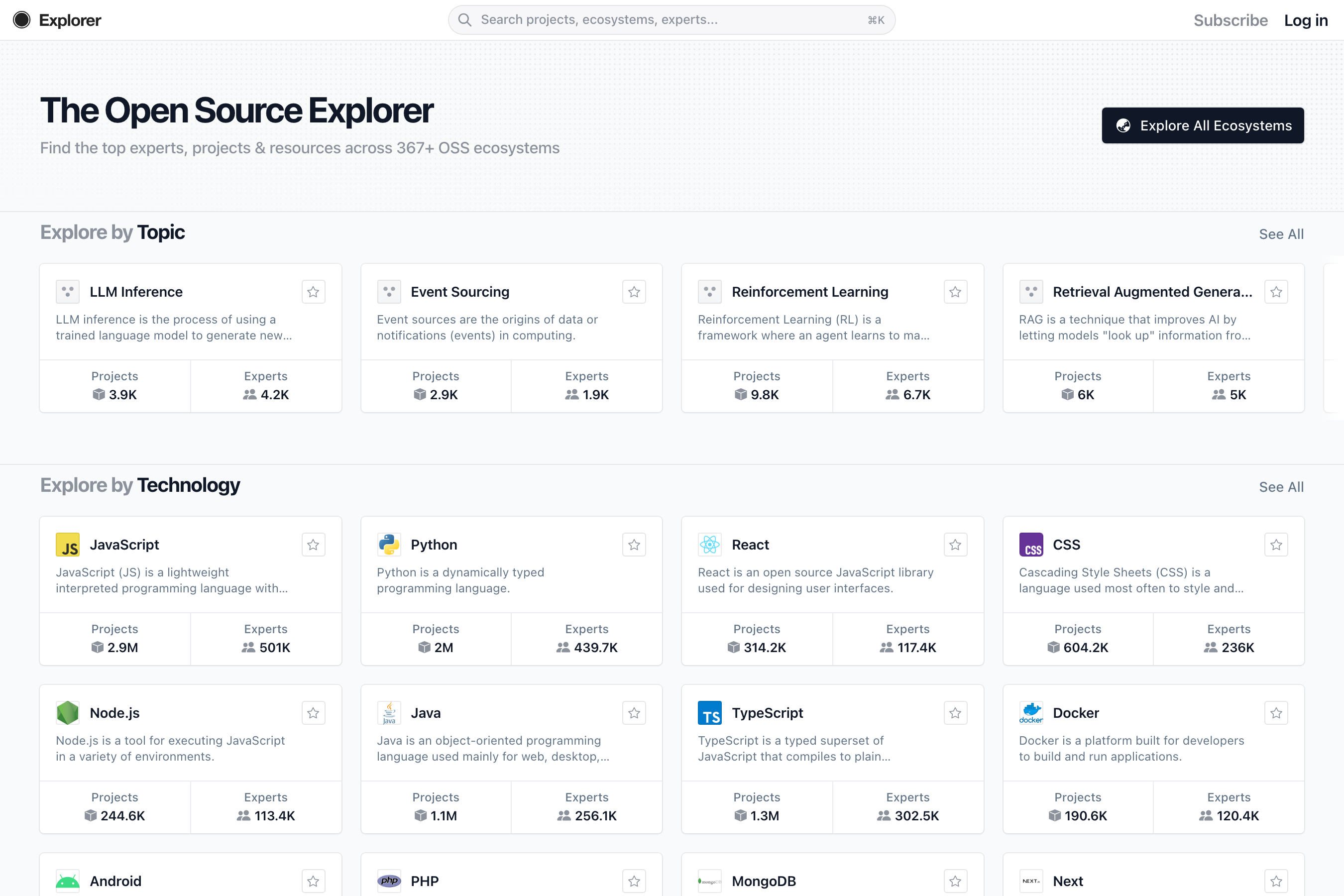Viewport: 1344px width, 896px height.
Task: Click the Java coffee cup icon
Action: (389, 713)
